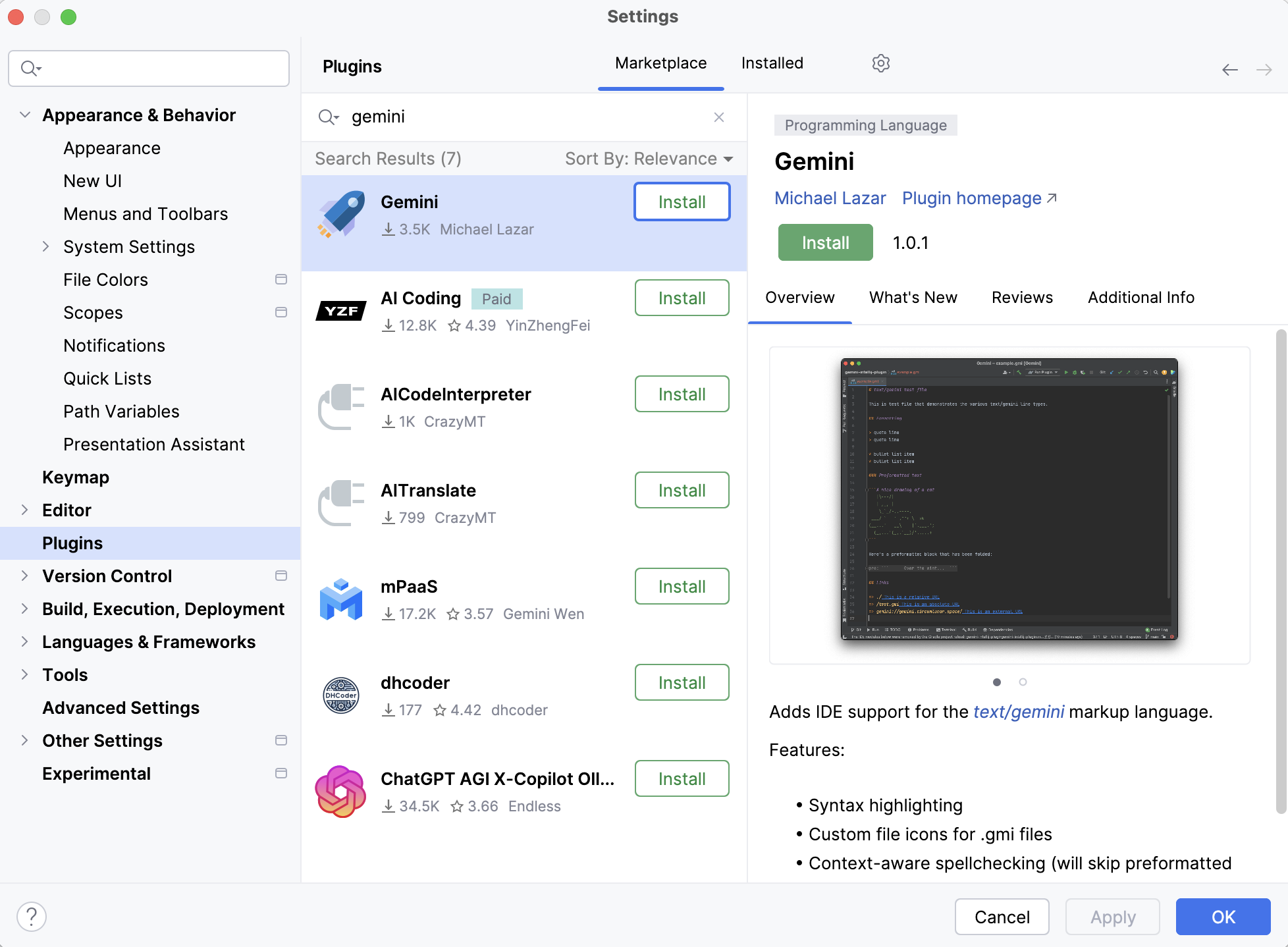The height and width of the screenshot is (947, 1288).
Task: Click the plugins settings gear icon
Action: coord(880,63)
